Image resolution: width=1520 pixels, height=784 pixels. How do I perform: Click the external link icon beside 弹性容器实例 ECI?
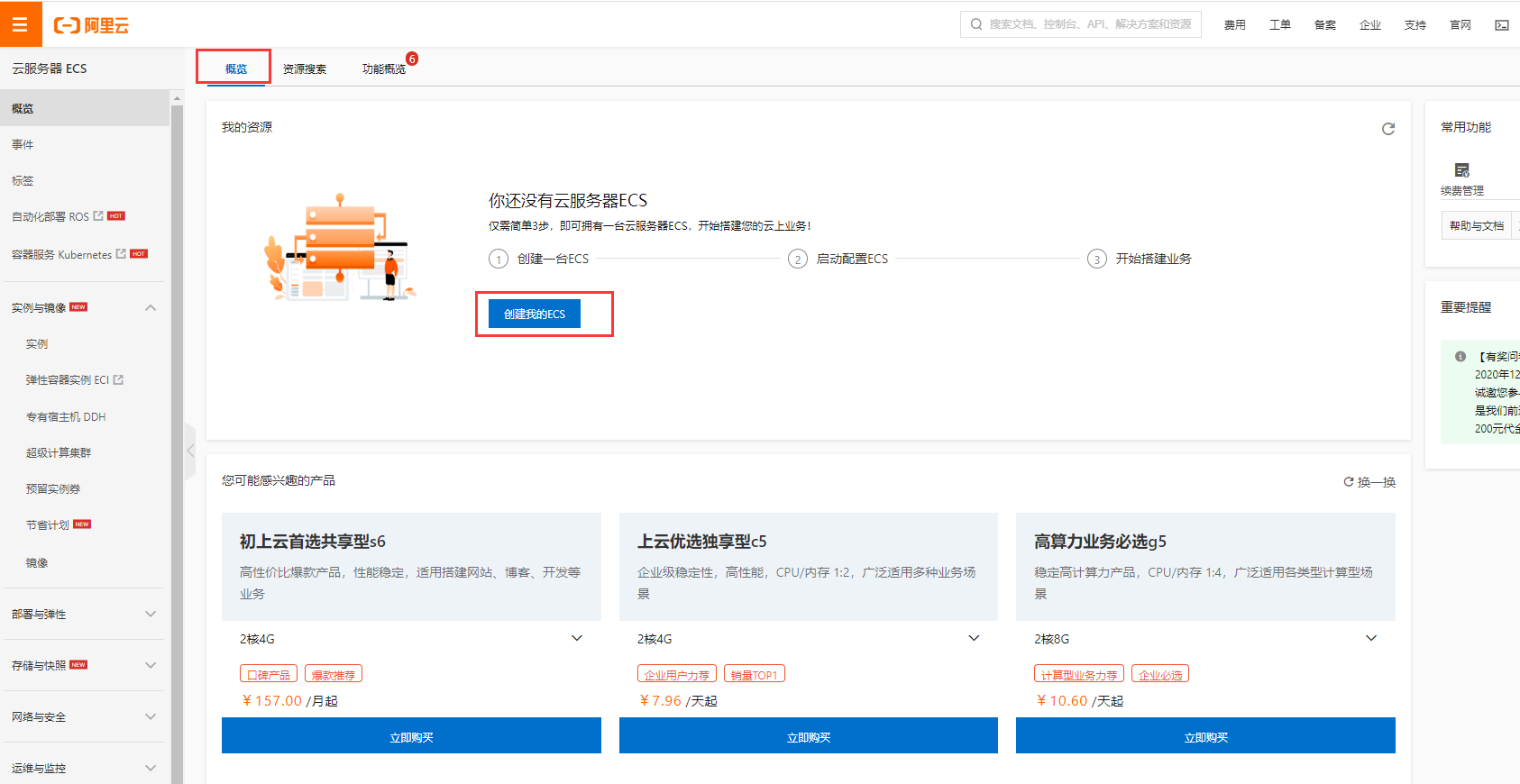coord(118,380)
